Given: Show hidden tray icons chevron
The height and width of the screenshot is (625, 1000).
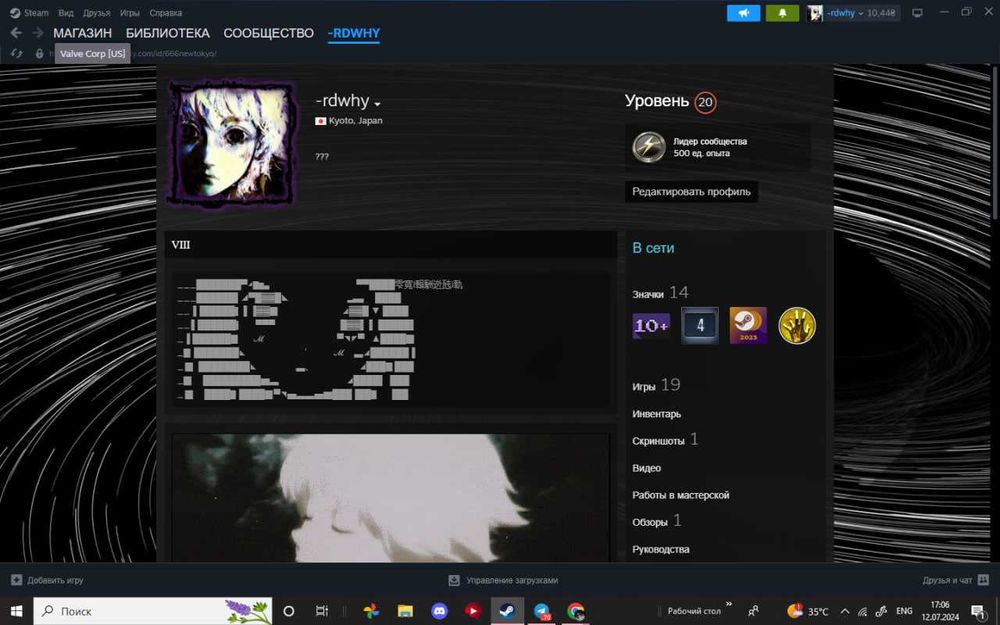Looking at the screenshot, I should pyautogui.click(x=844, y=611).
